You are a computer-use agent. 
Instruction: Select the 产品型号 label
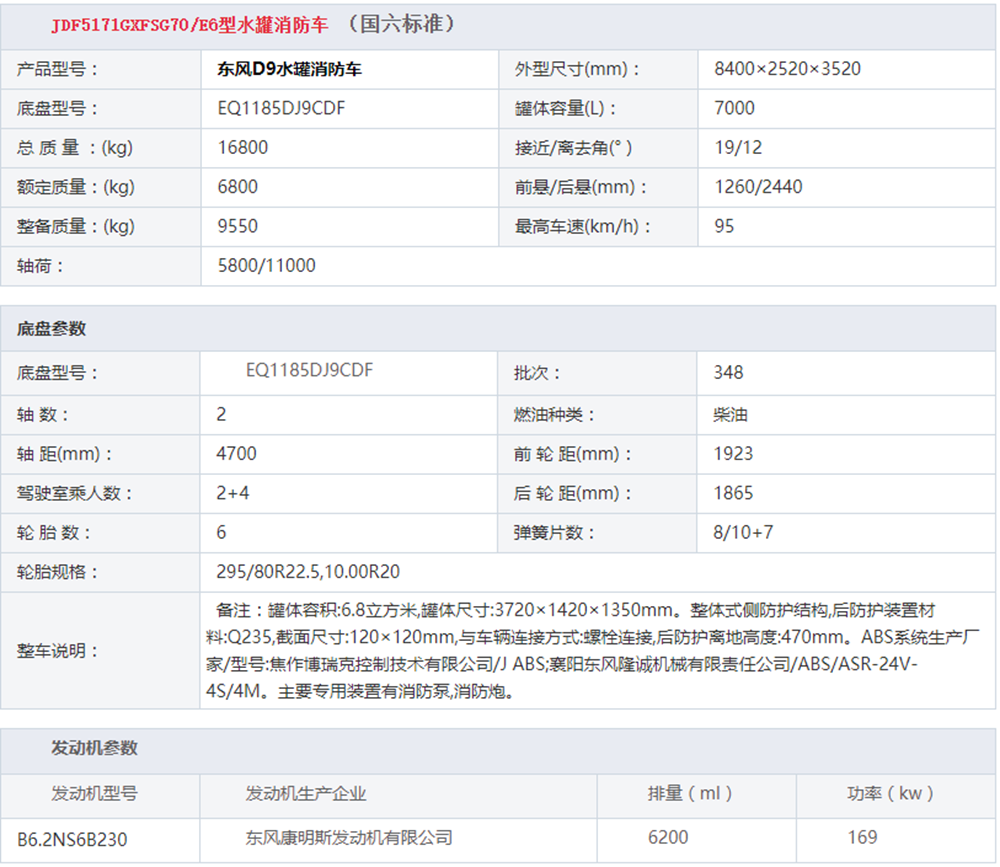(x=57, y=69)
